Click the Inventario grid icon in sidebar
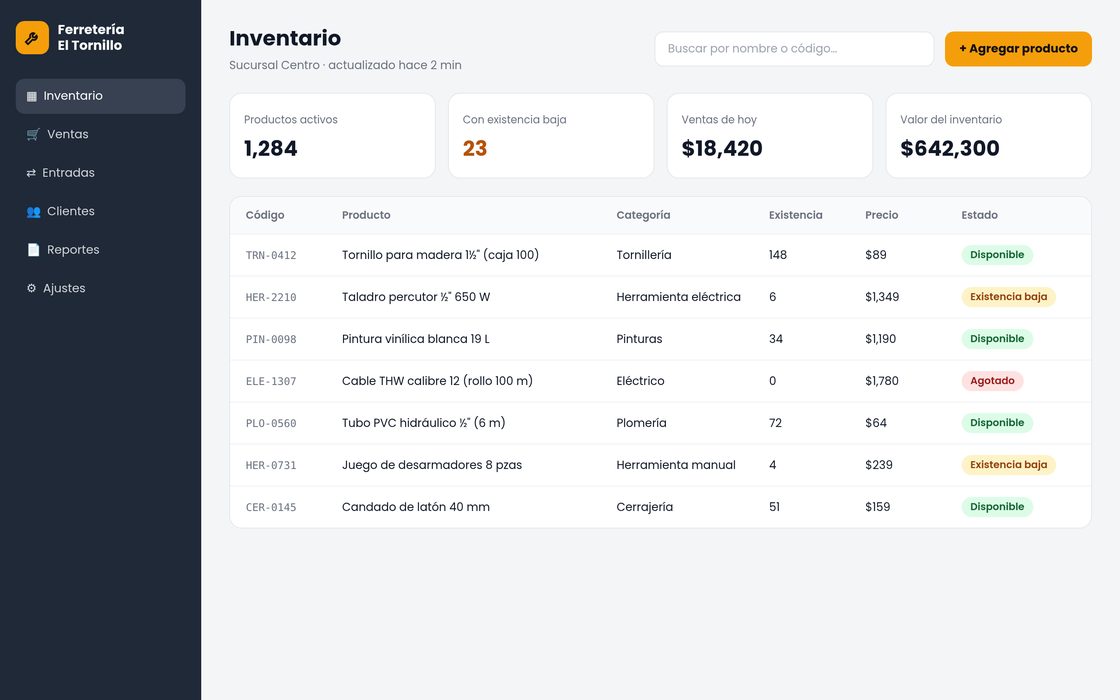The image size is (1120, 700). [x=31, y=96]
